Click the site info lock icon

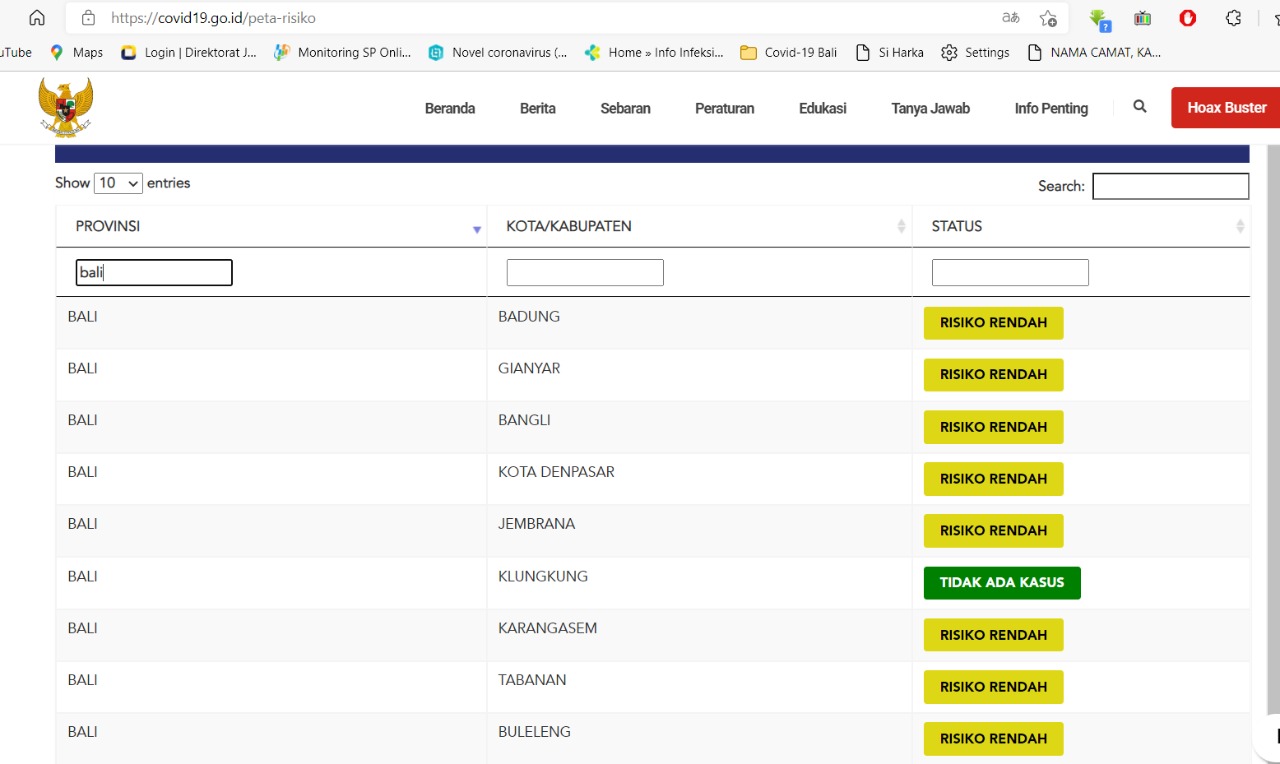pyautogui.click(x=88, y=18)
